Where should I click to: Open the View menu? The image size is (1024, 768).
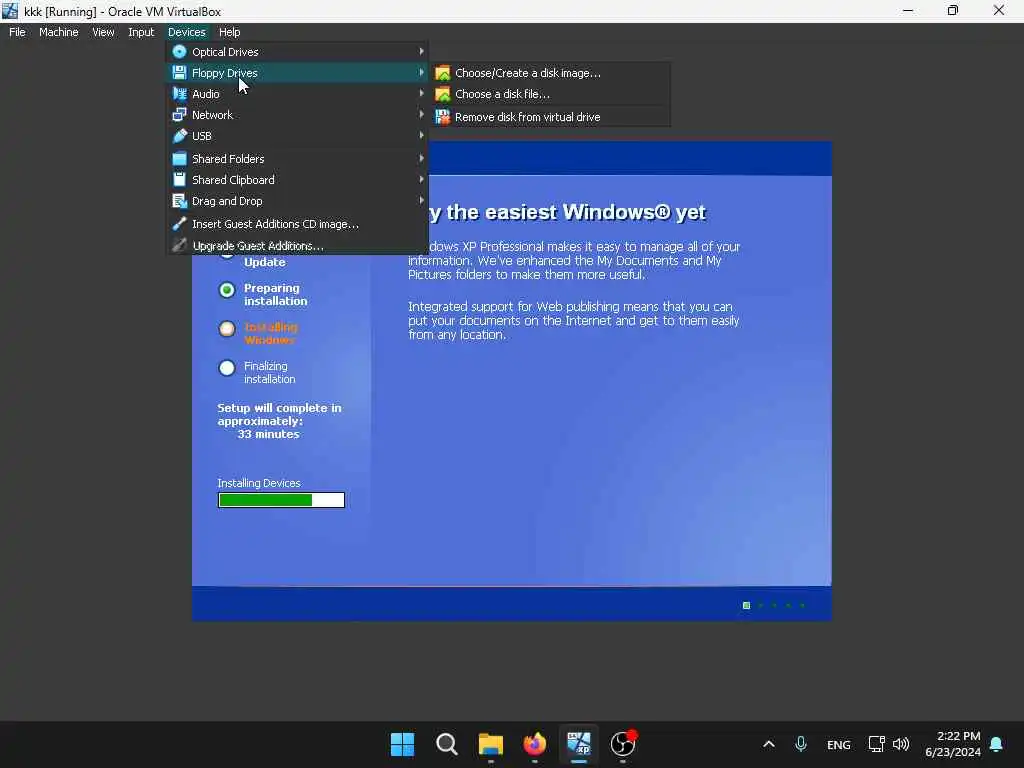point(103,32)
